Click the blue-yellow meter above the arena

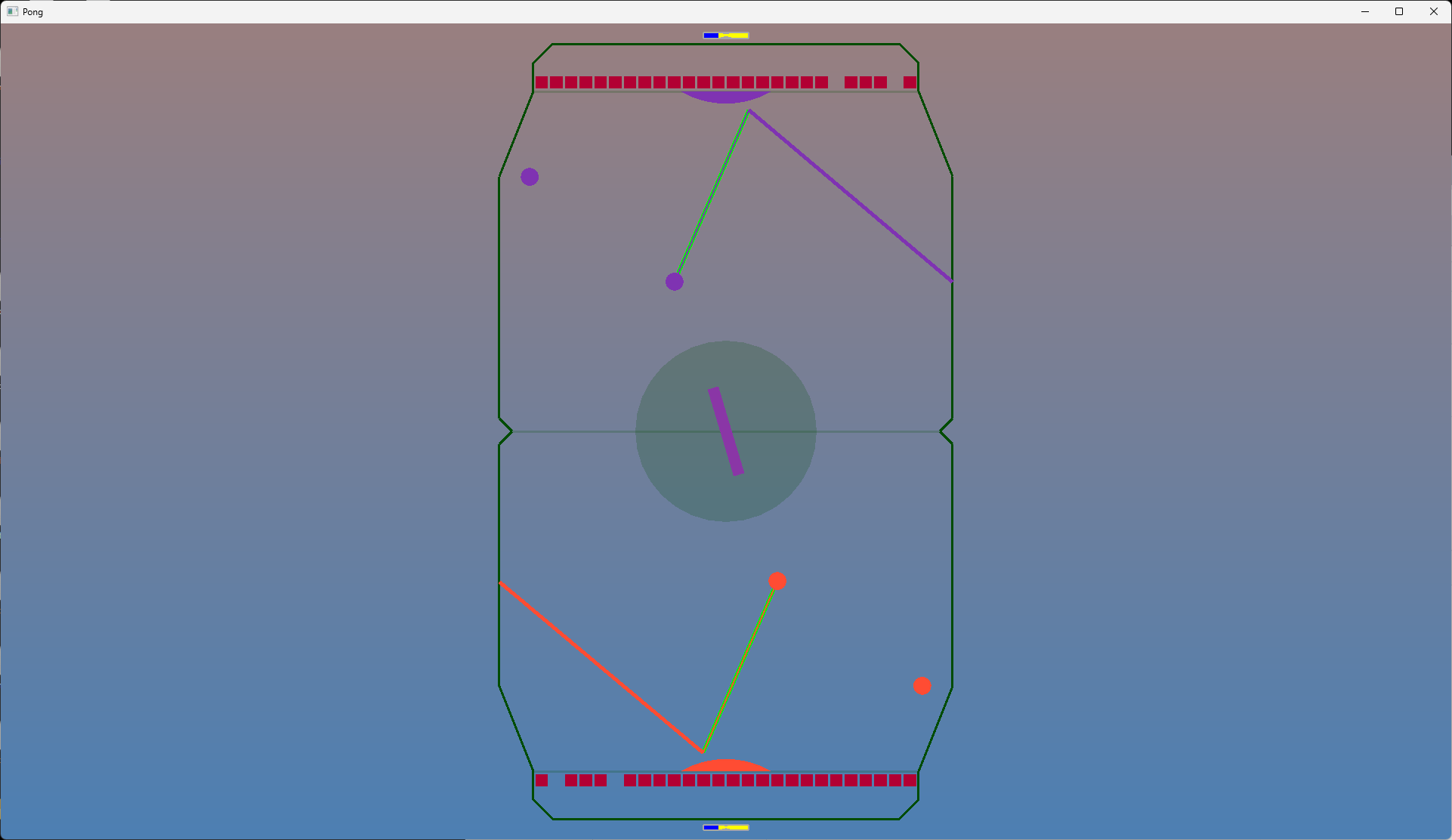coord(725,36)
